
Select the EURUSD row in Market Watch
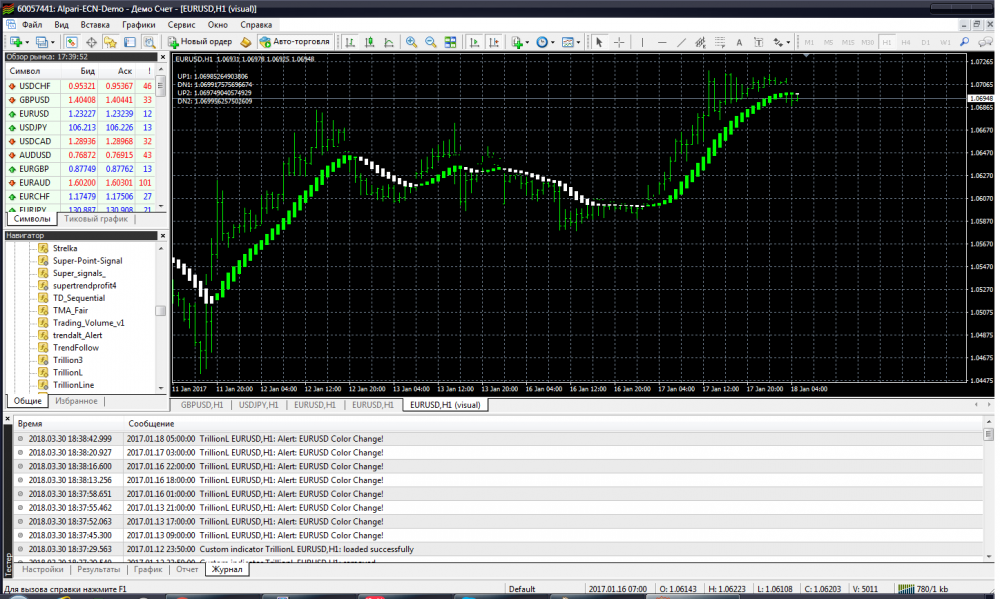coord(80,114)
